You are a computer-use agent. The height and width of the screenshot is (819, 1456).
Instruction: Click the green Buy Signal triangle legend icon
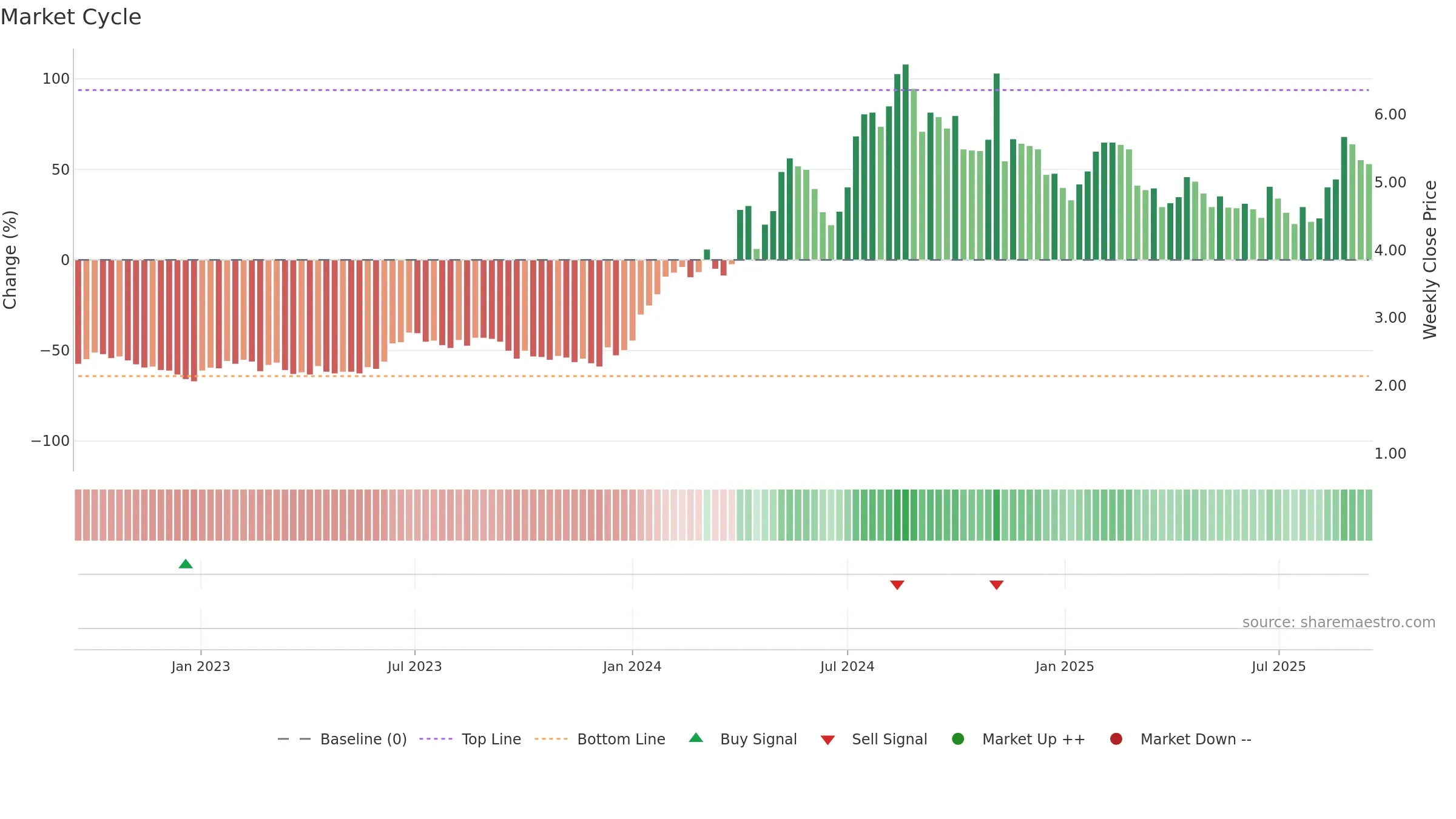(x=696, y=738)
